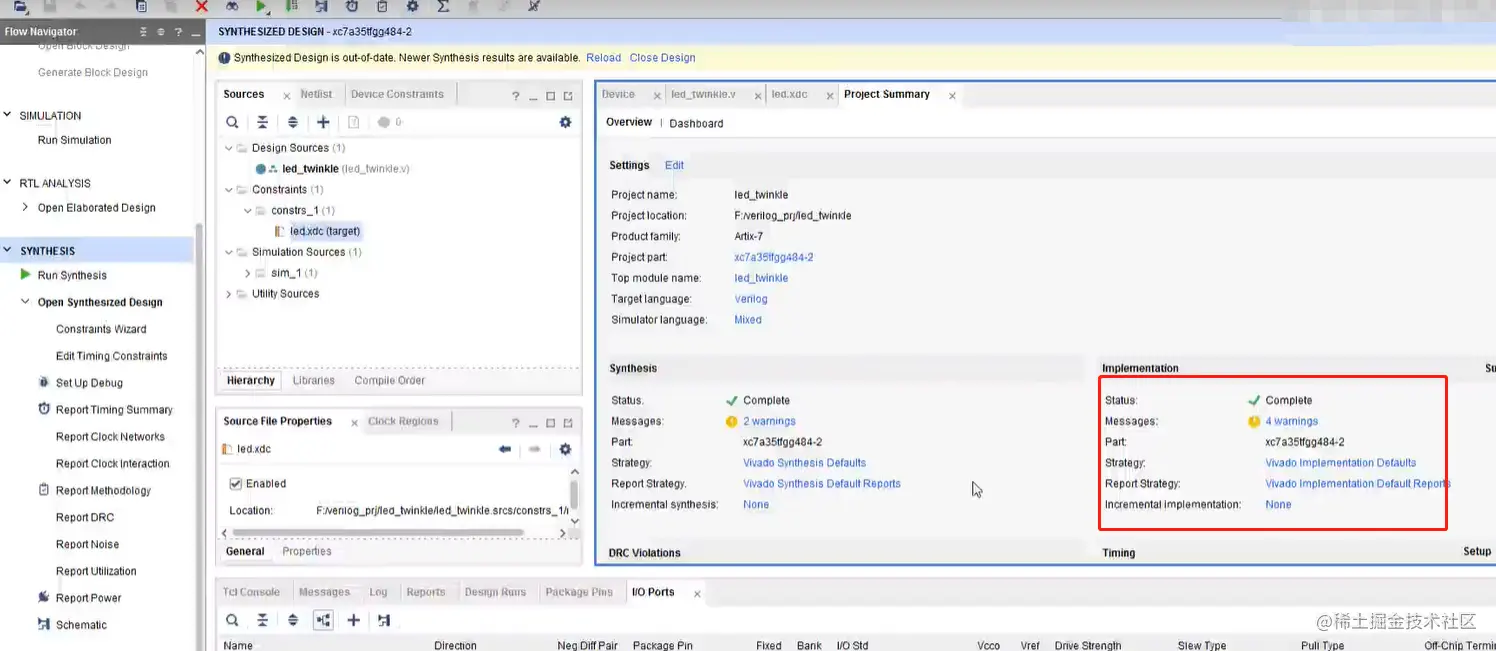Click the green Run flow arrow in top toolbar

261,6
